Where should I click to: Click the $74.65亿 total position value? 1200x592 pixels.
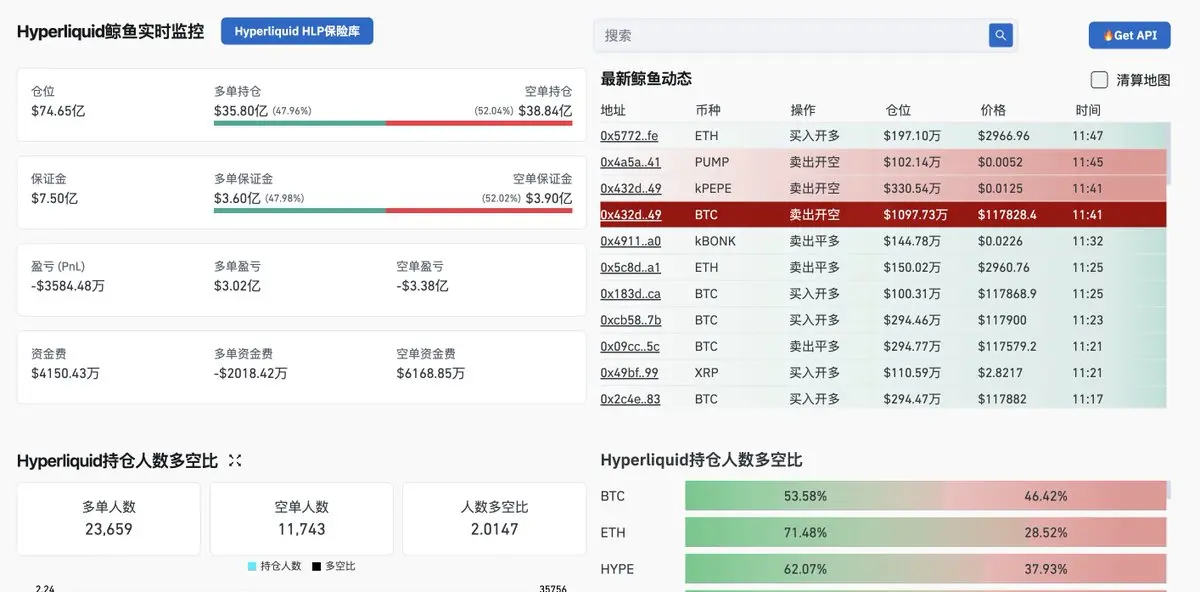pyautogui.click(x=58, y=111)
